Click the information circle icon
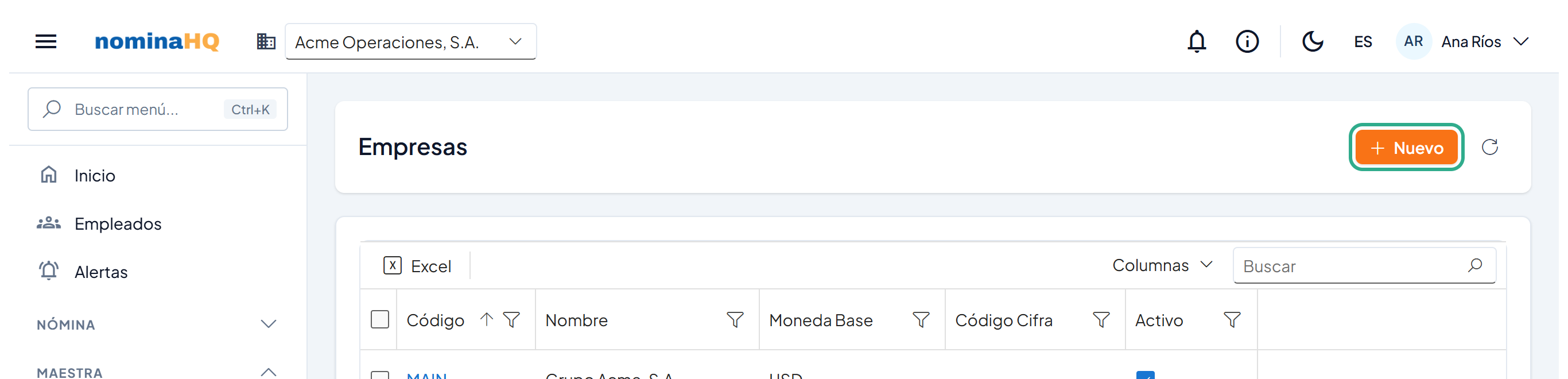Image resolution: width=1568 pixels, height=379 pixels. point(1247,41)
